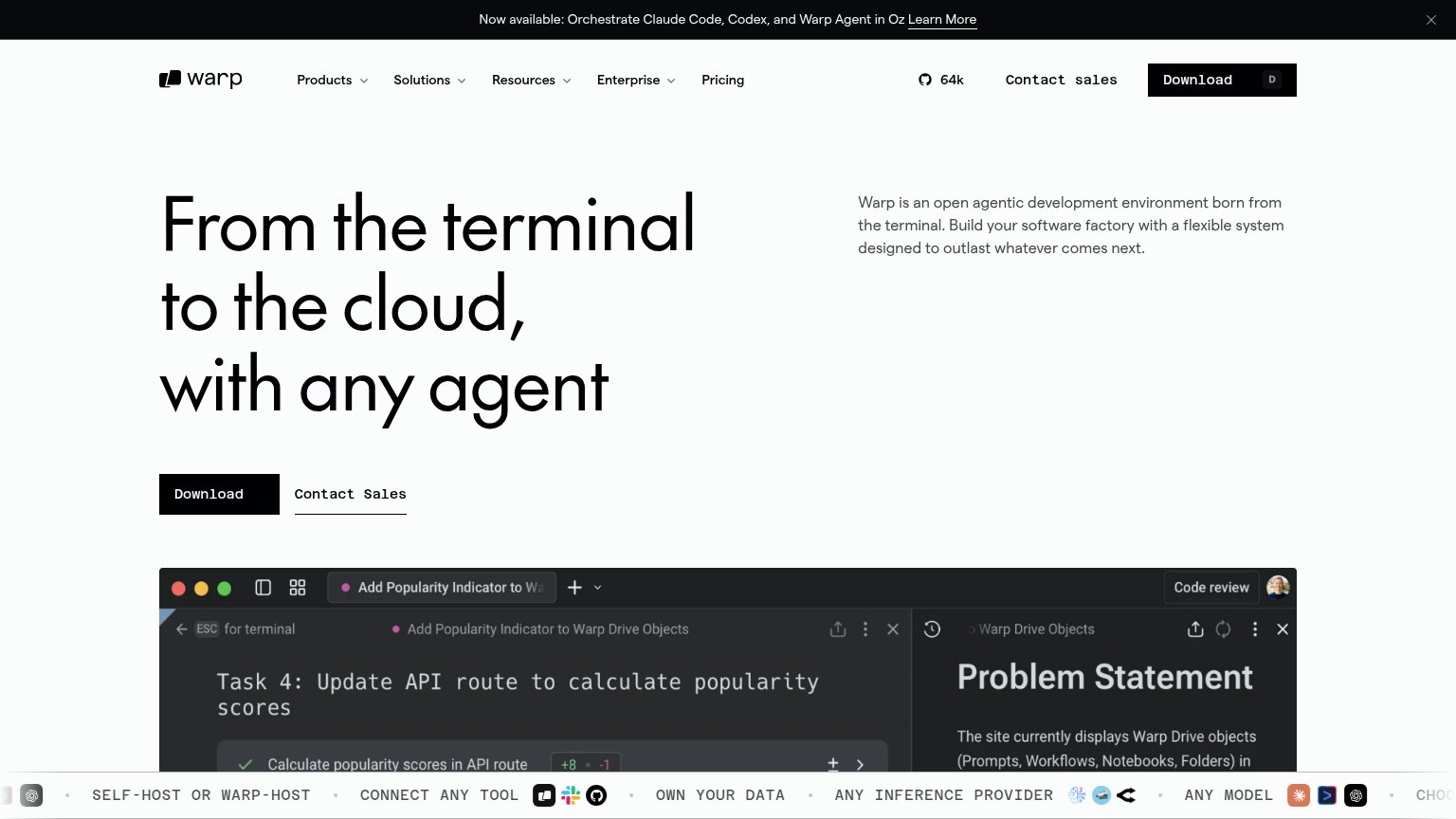Click the OpenAI icon before SELF-HOST OR WARP-HOST
This screenshot has width=1456, height=819.
coord(32,795)
